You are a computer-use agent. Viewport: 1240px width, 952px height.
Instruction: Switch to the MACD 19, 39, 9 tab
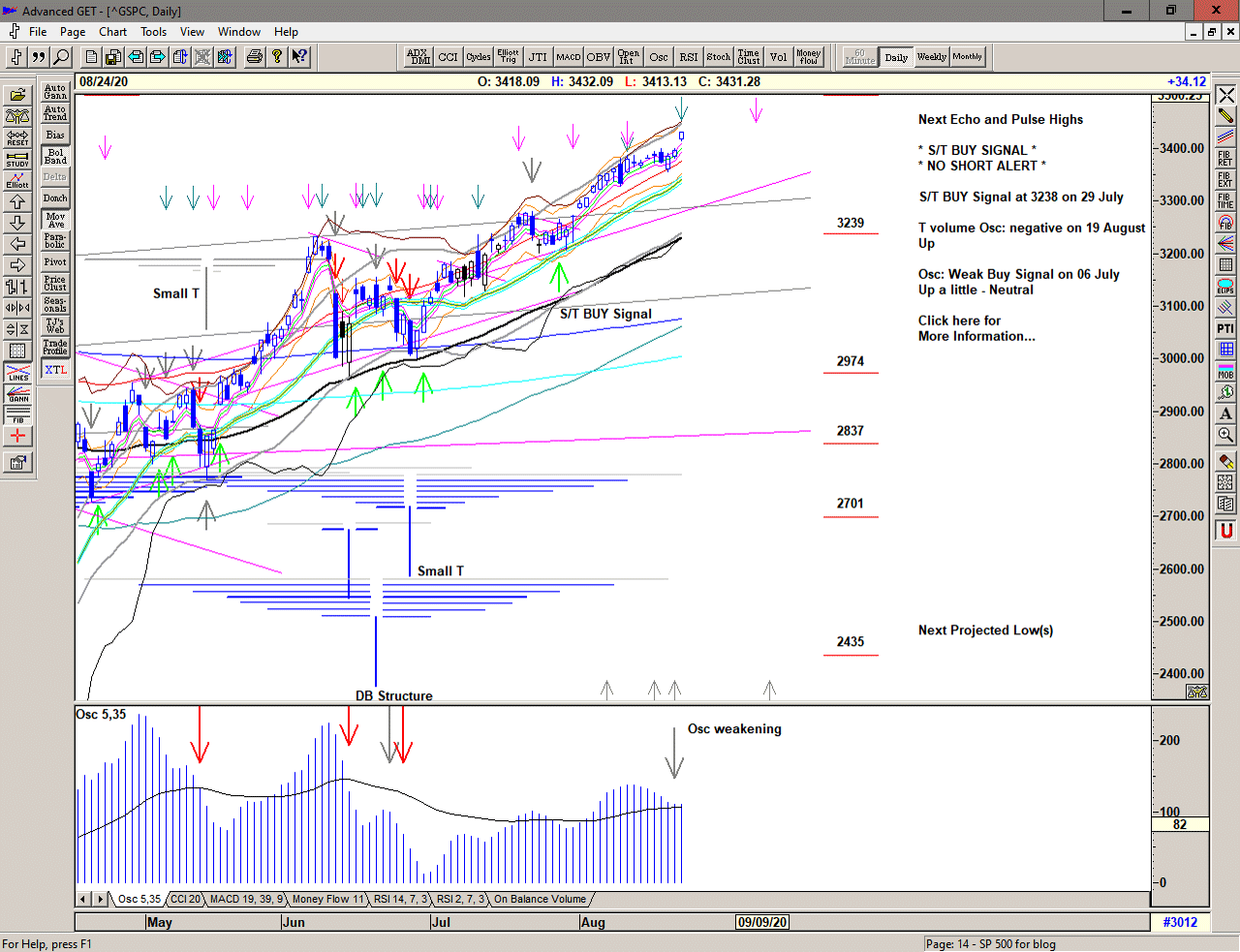246,900
